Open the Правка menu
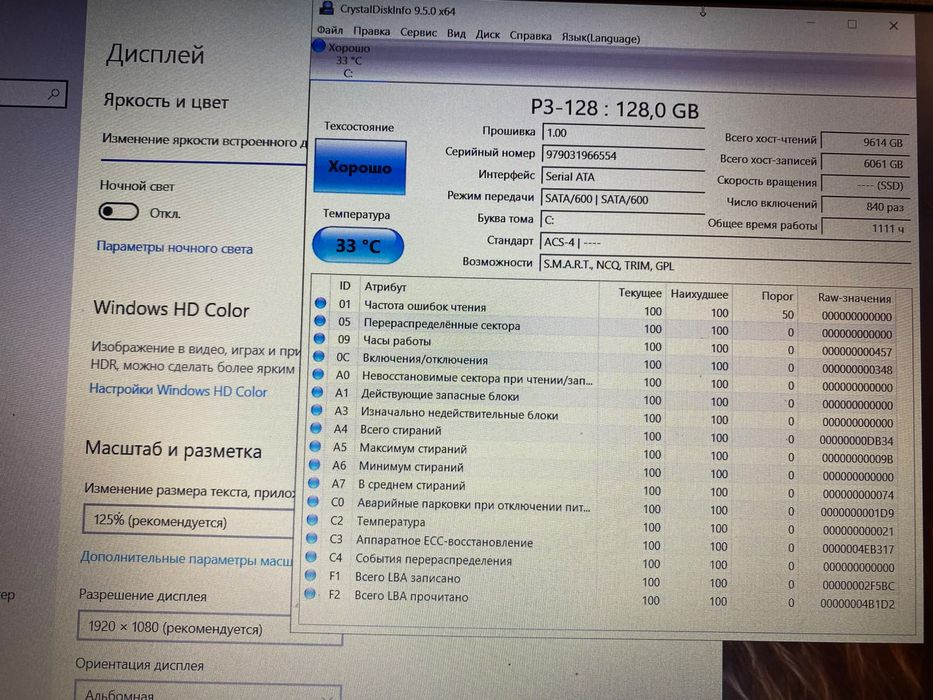This screenshot has height=700, width=933. click(x=371, y=31)
